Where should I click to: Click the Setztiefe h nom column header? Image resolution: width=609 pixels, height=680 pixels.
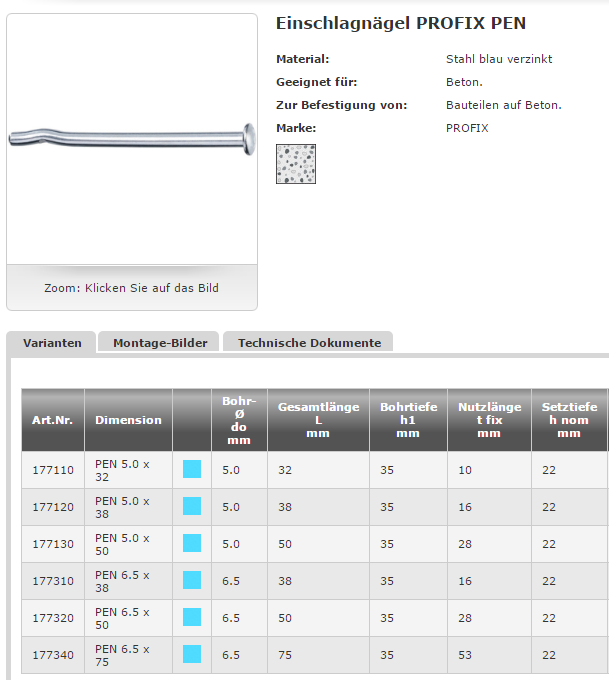pyautogui.click(x=569, y=420)
